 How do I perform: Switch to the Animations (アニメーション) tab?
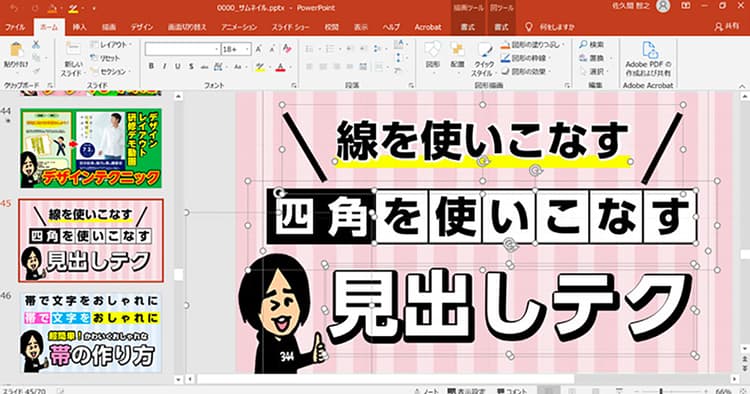coord(239,27)
